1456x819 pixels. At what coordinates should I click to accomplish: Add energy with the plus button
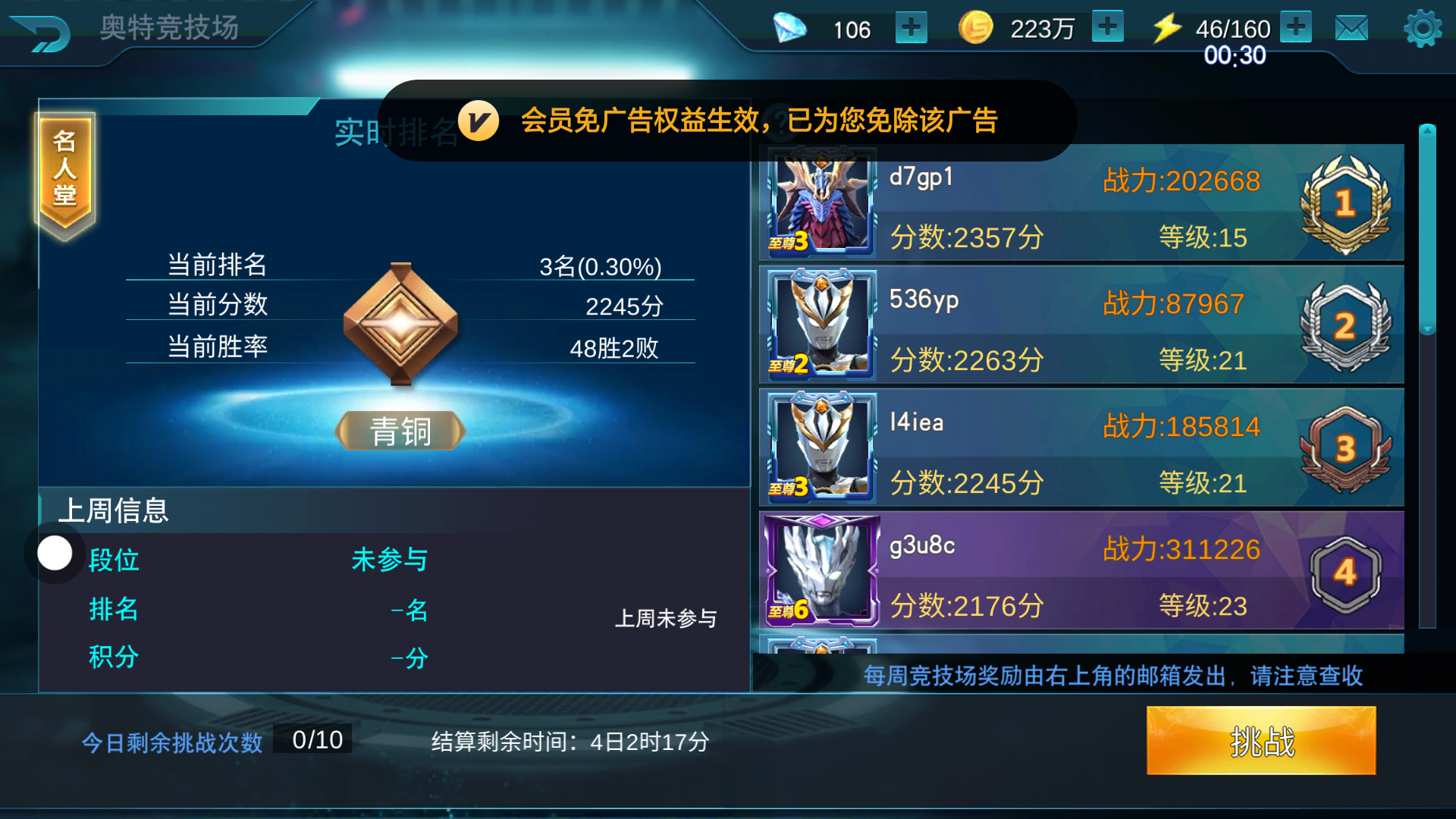tap(1296, 27)
